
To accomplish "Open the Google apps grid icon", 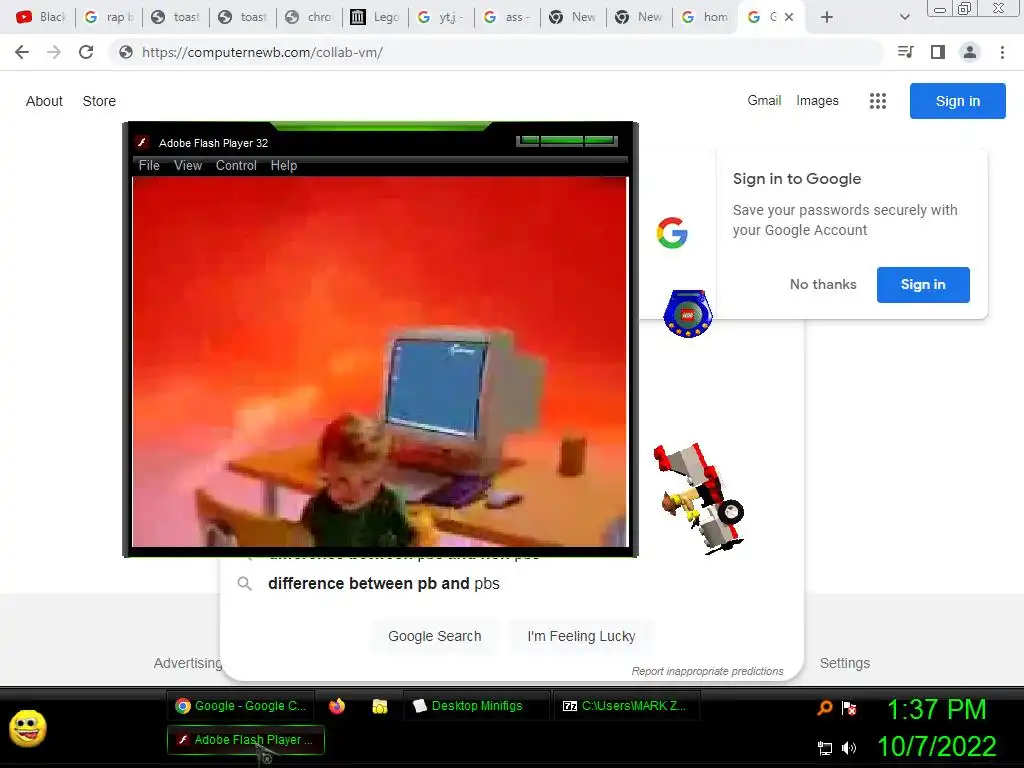I will pos(878,101).
